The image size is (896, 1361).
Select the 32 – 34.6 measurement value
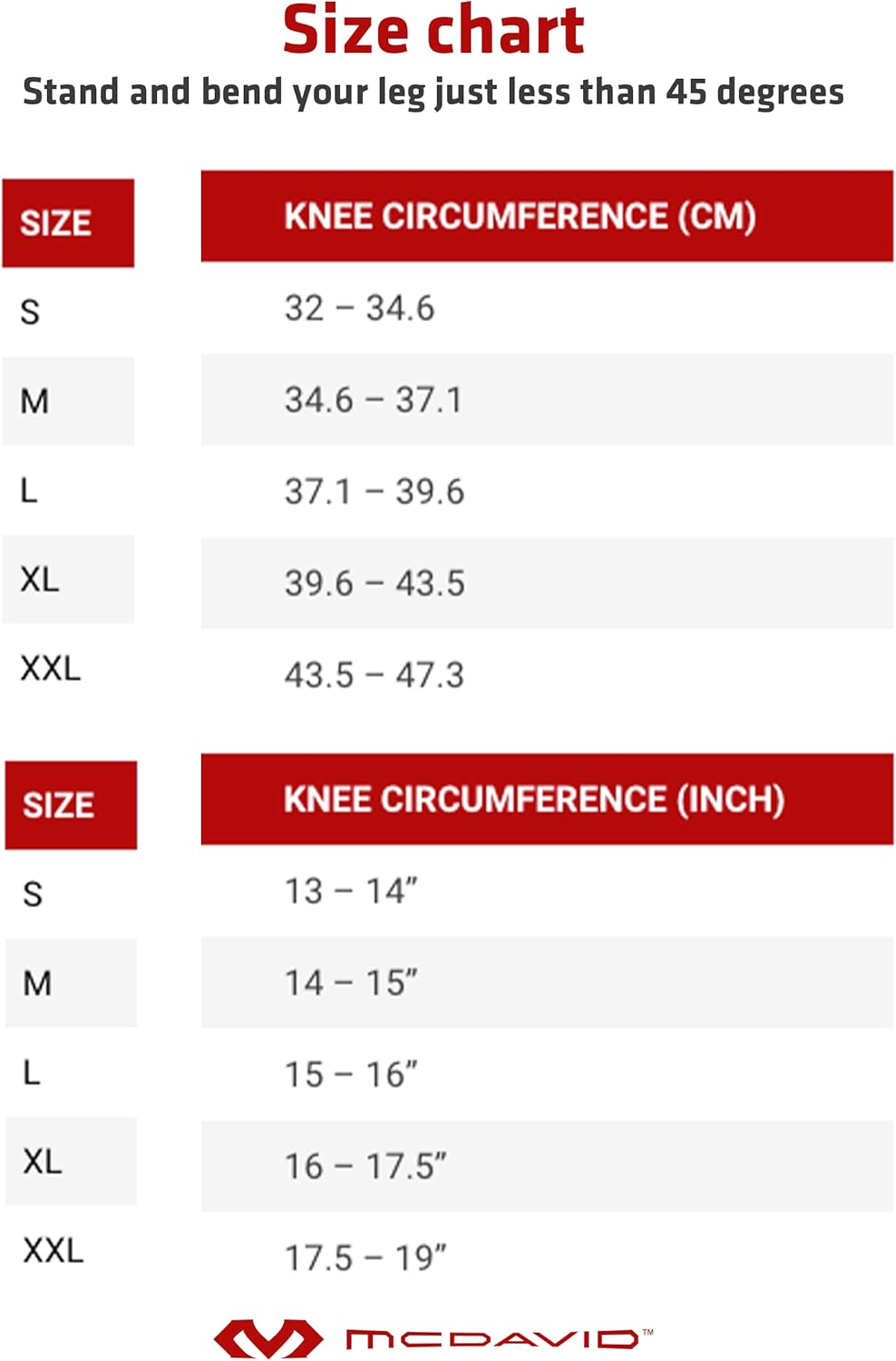[x=359, y=308]
